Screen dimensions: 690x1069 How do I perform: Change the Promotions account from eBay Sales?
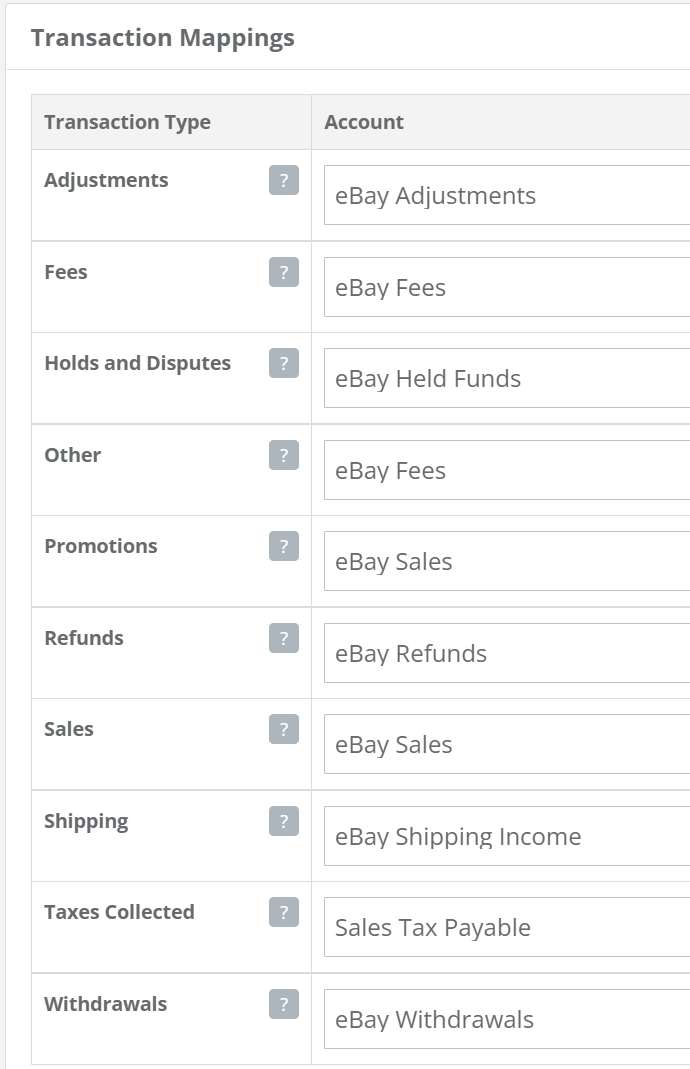507,561
